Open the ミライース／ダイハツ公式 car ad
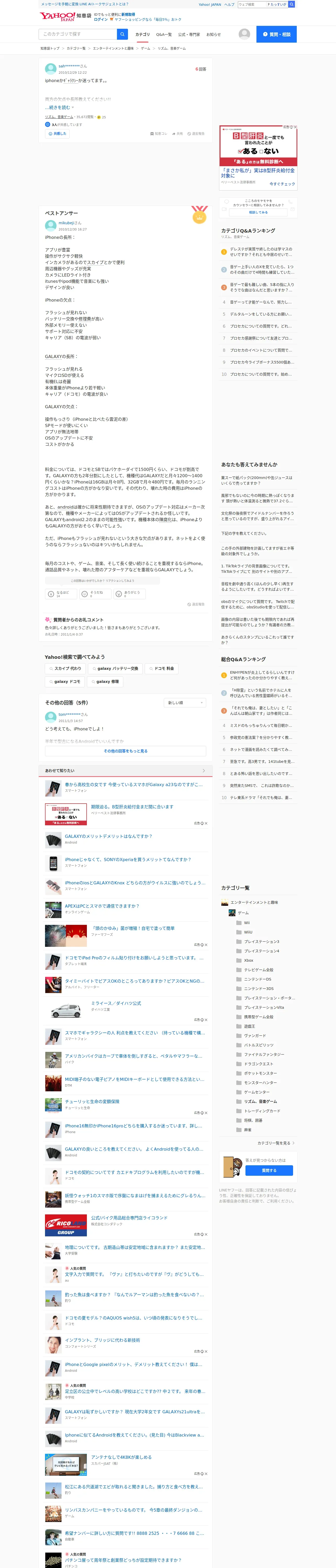The height and width of the screenshot is (1568, 336). [116, 1003]
